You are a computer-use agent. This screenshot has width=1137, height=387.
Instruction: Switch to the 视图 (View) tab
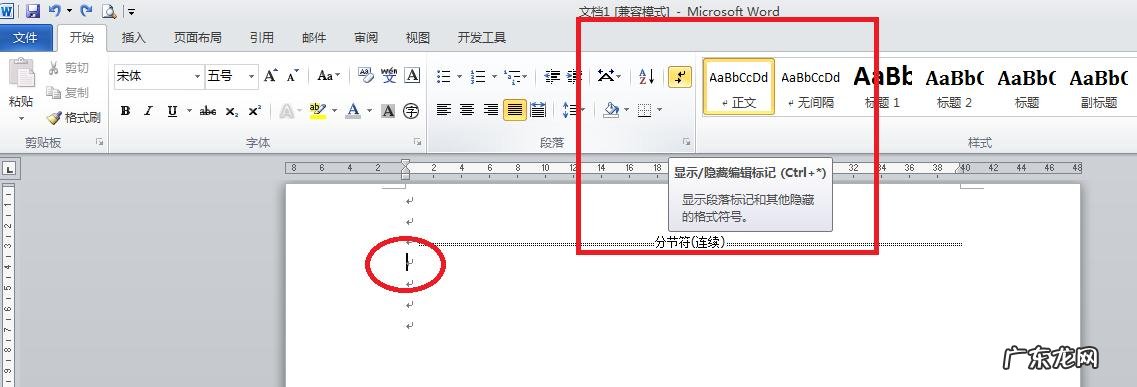coord(418,38)
